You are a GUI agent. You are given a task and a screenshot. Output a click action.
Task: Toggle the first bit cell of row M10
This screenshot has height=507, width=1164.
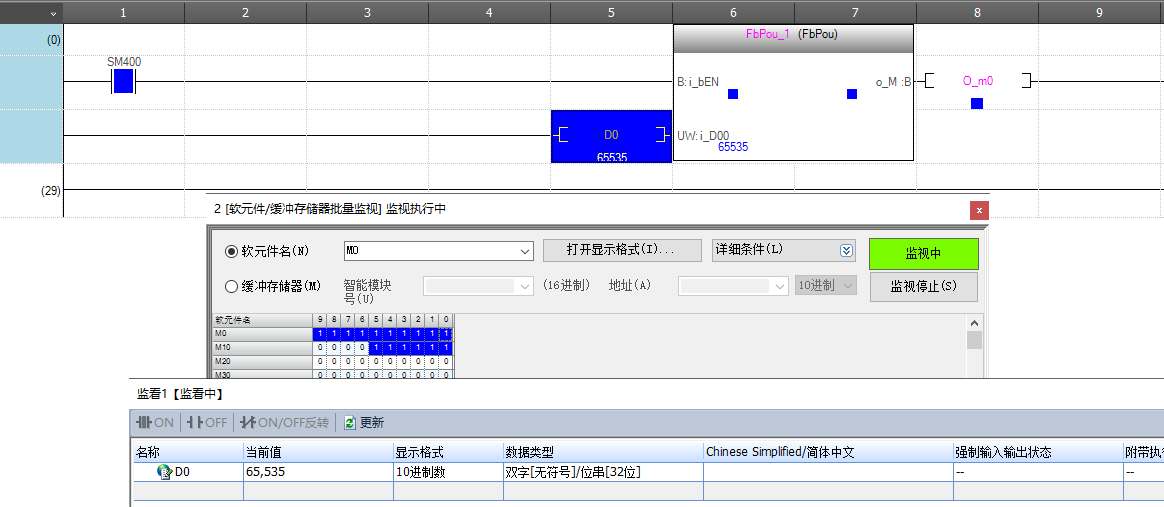click(x=320, y=348)
